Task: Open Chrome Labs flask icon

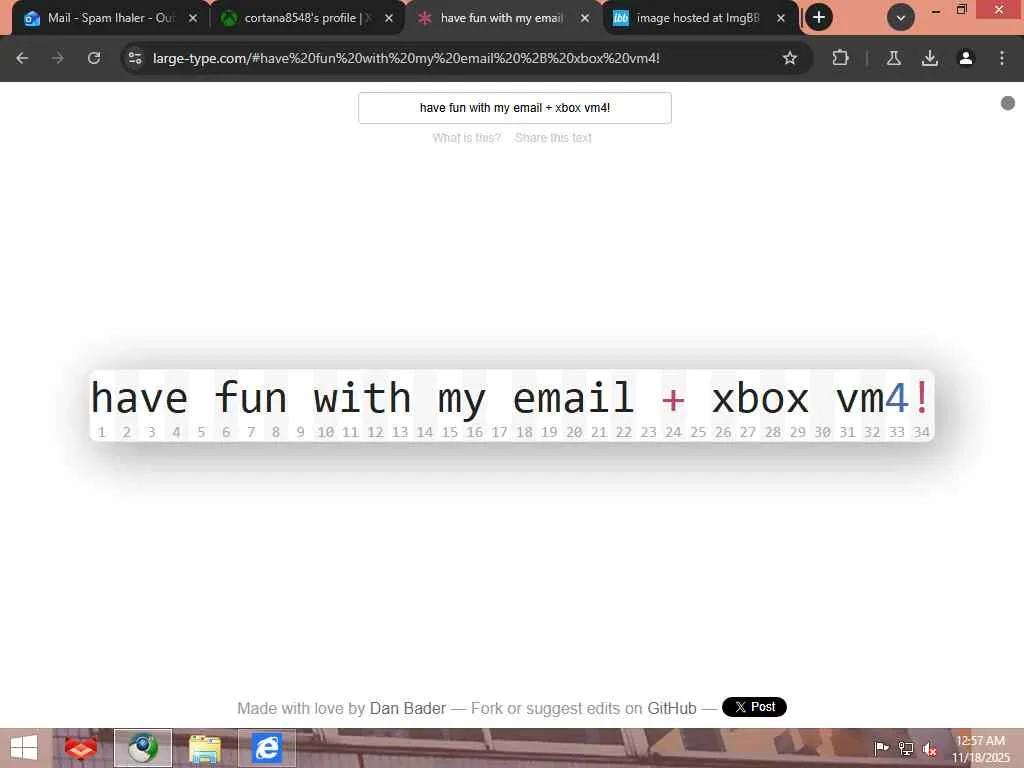Action: (x=893, y=58)
